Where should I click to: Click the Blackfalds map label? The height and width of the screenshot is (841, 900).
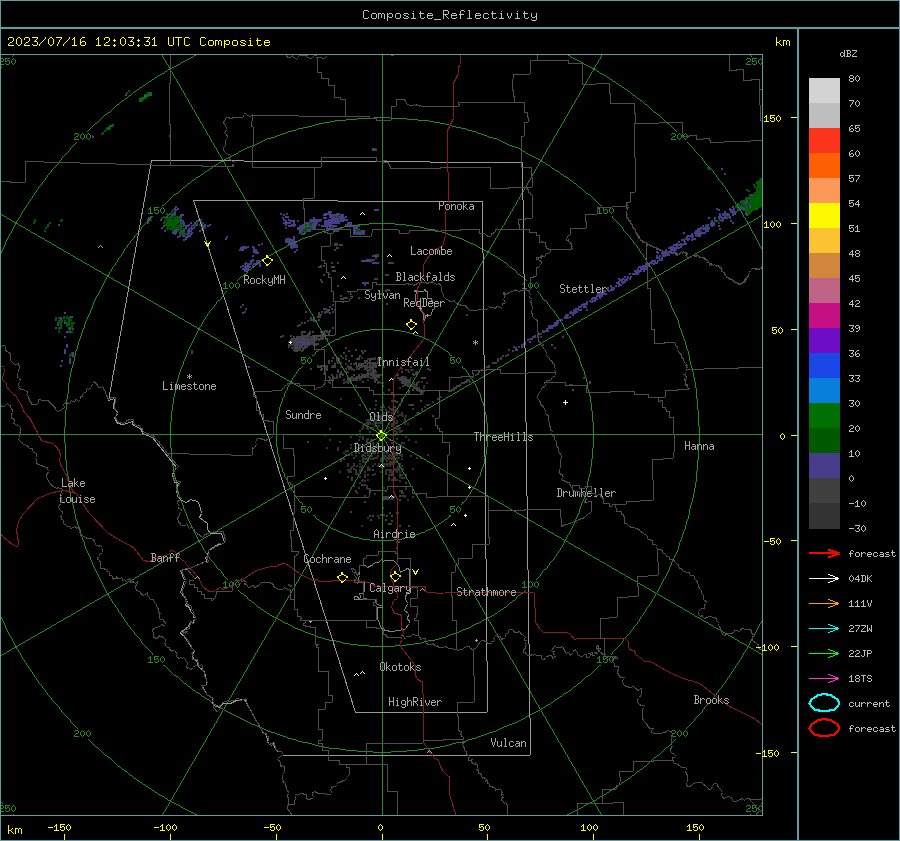pos(425,277)
